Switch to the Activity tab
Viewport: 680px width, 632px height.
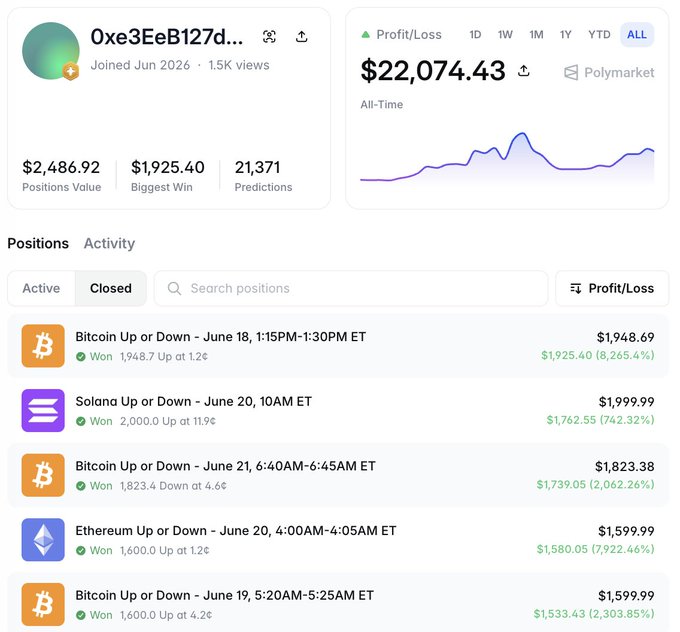(109, 243)
